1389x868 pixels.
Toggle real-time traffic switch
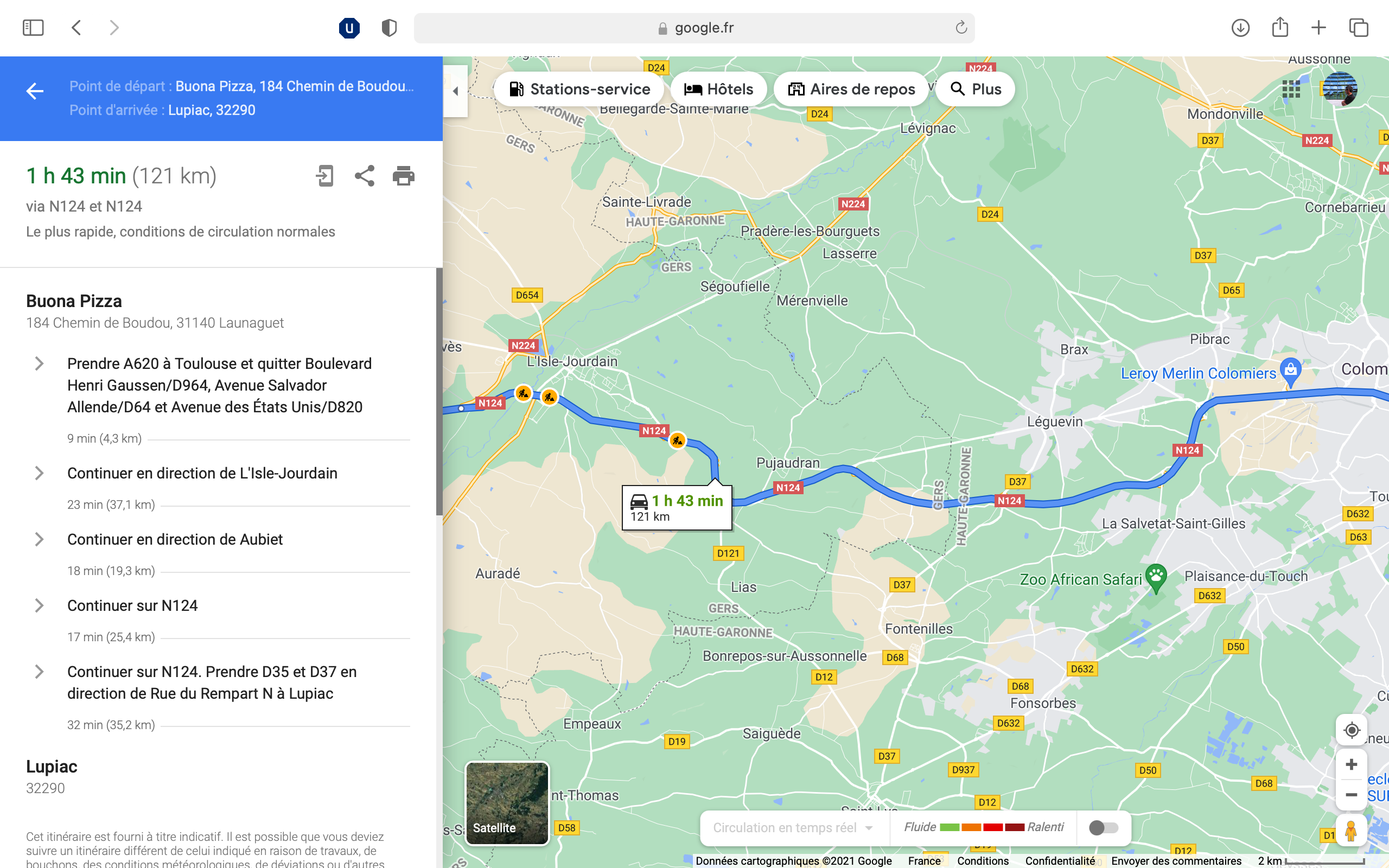tap(1103, 827)
